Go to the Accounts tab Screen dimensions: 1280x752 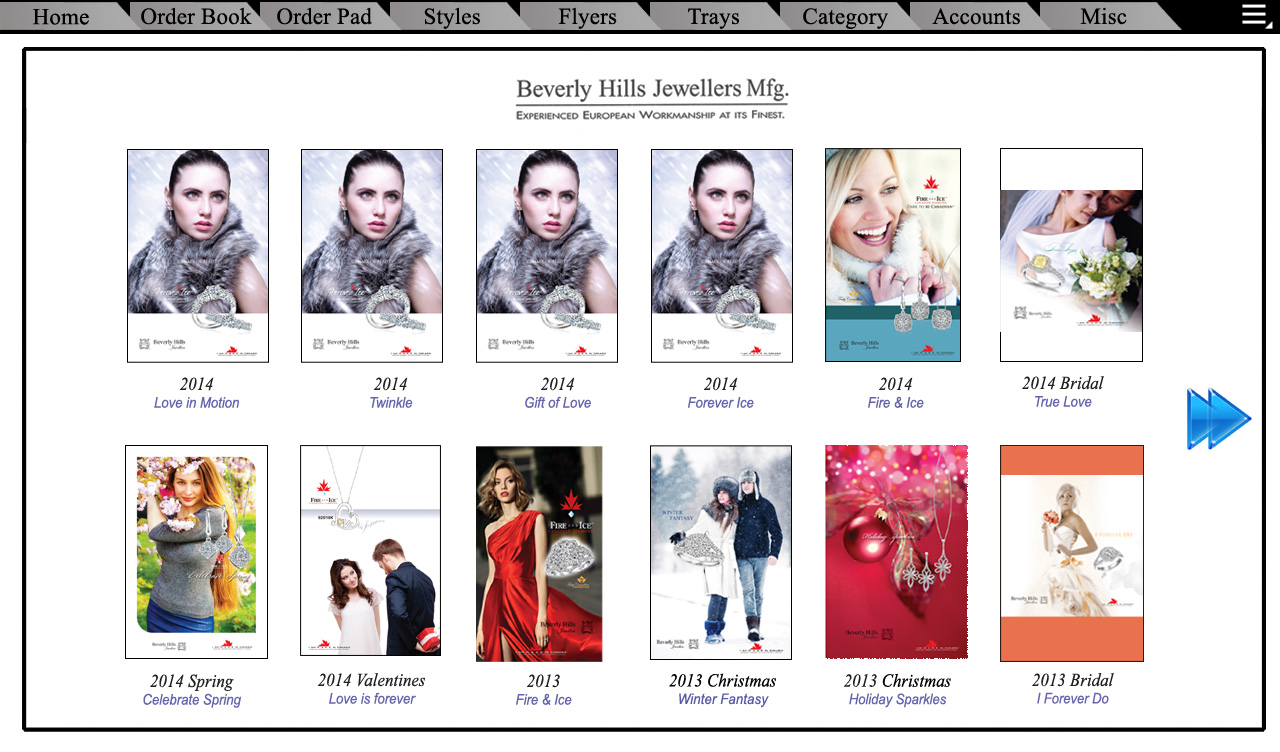coord(977,16)
